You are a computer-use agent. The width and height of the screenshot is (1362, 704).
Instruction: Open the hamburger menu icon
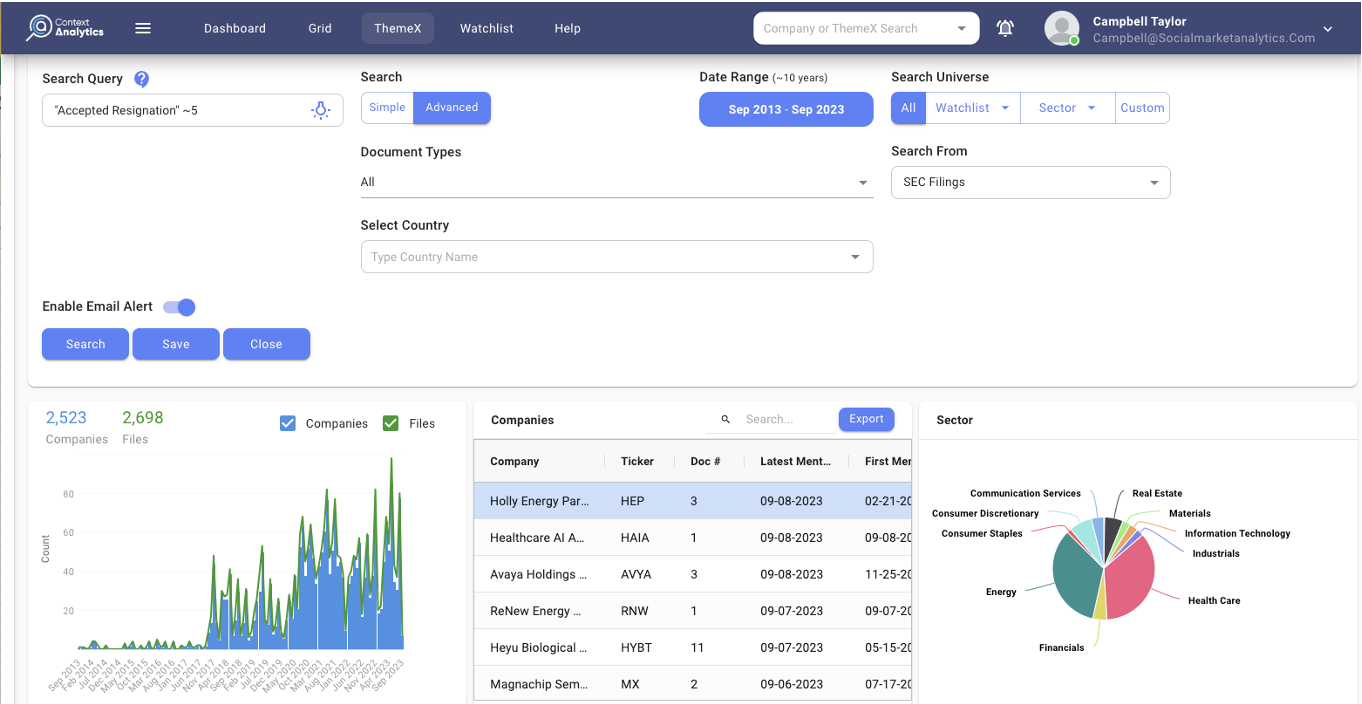(x=143, y=28)
